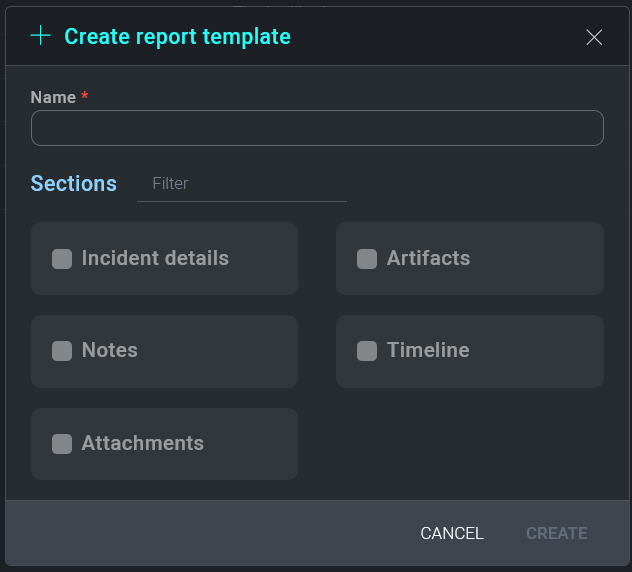Tick the Artifacts section checkbox
Screen dimensions: 632x572
pyautogui.click(x=367, y=259)
